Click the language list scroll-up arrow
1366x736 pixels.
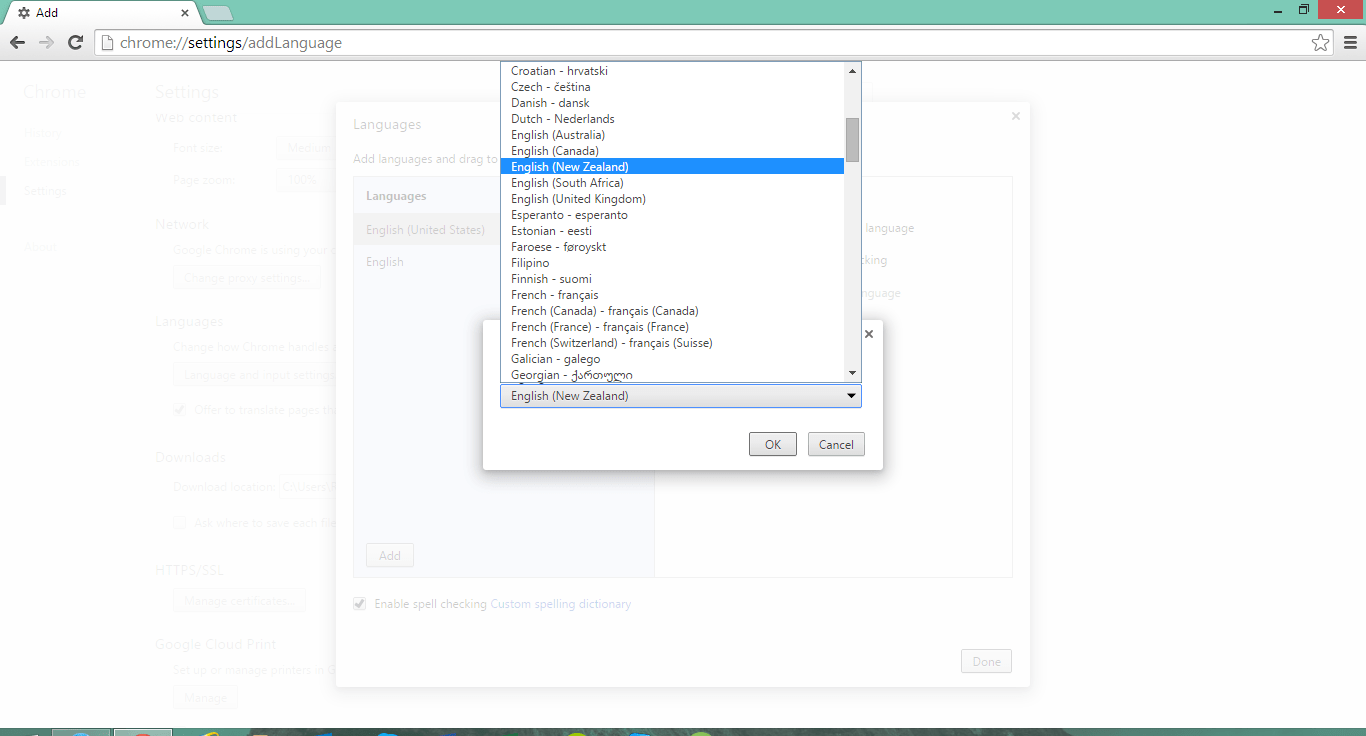point(852,71)
